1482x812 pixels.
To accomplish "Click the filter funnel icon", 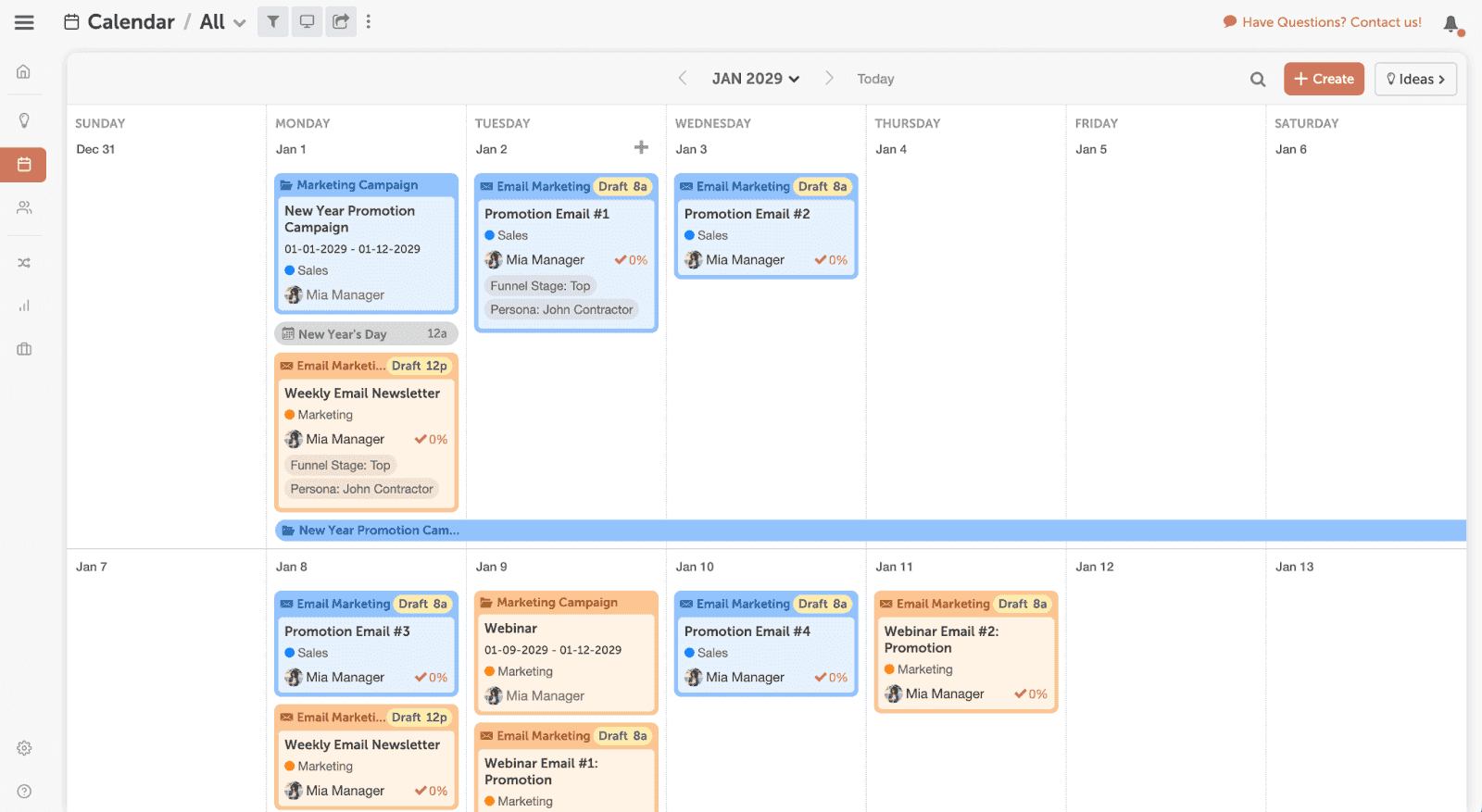I will (272, 21).
